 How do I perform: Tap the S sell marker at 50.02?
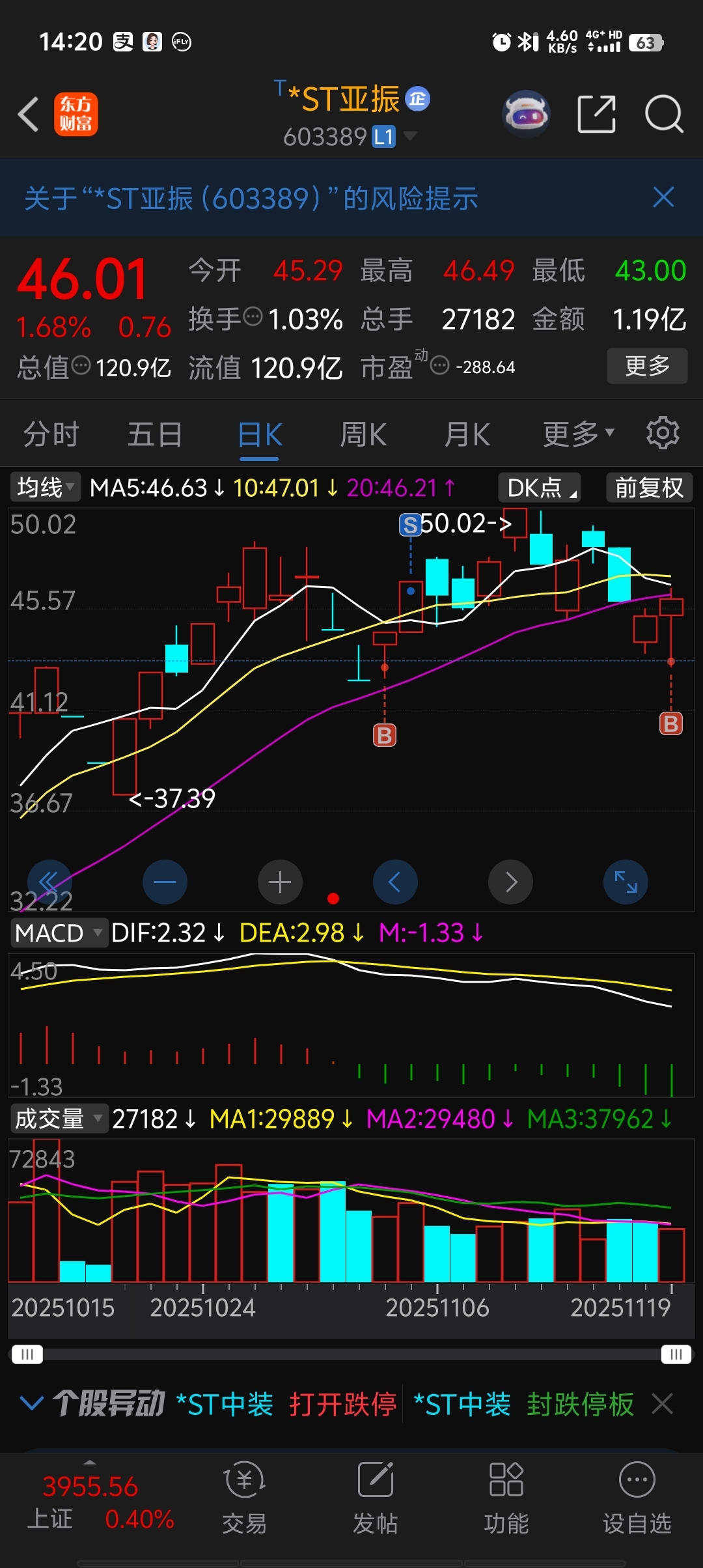410,525
